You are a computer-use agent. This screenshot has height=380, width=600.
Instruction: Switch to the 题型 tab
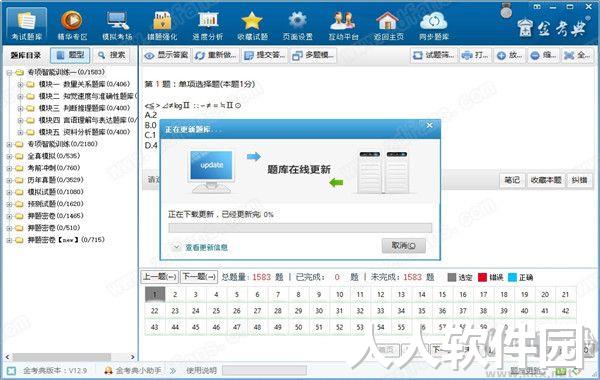(70, 55)
